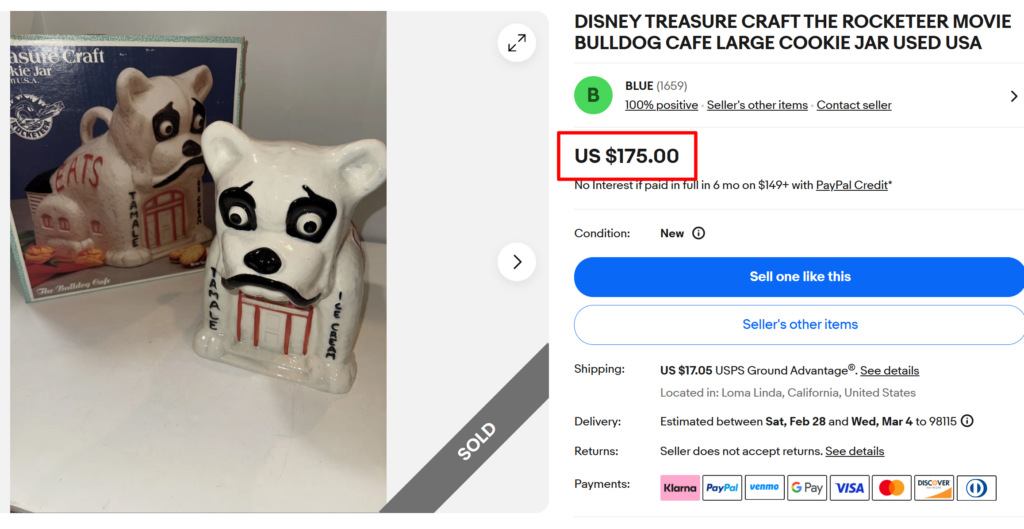Open the Contact seller link
1024x529 pixels.
pos(854,105)
